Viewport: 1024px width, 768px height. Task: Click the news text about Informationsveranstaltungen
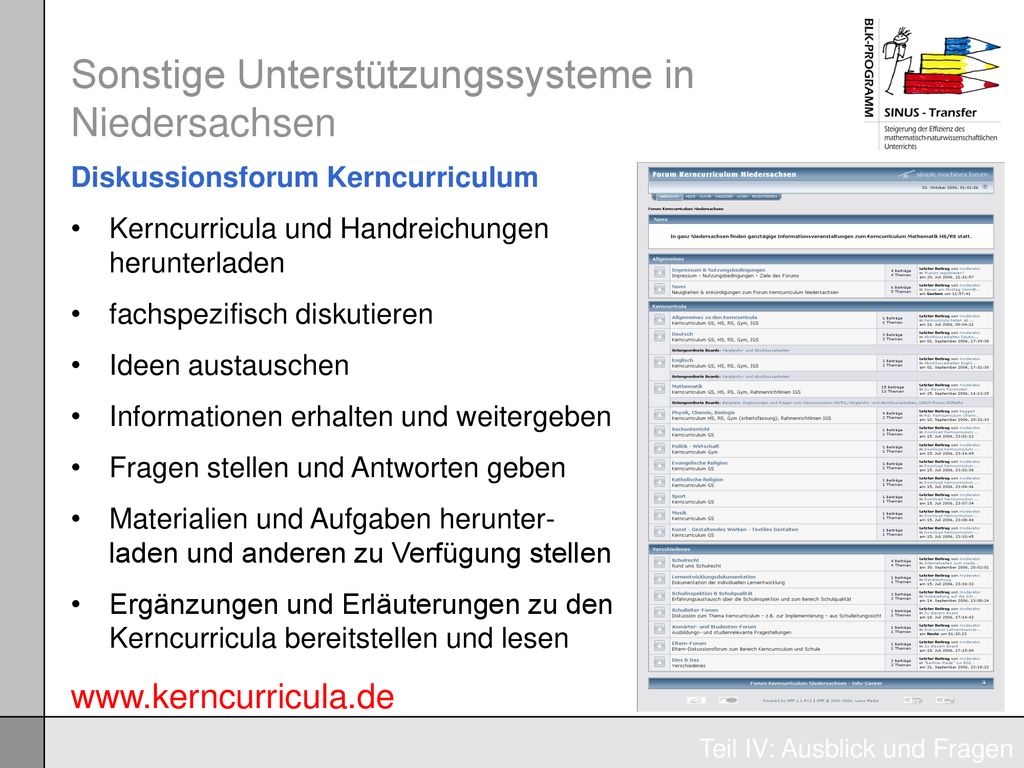click(x=821, y=236)
